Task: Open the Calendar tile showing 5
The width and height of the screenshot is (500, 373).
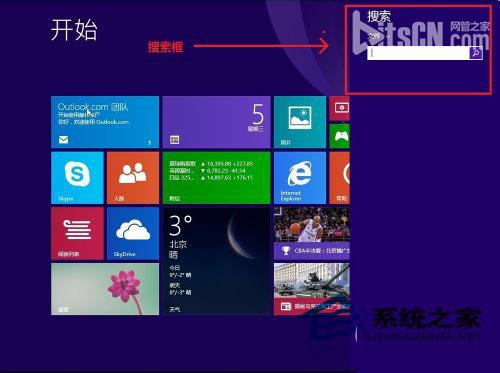Action: coord(216,122)
